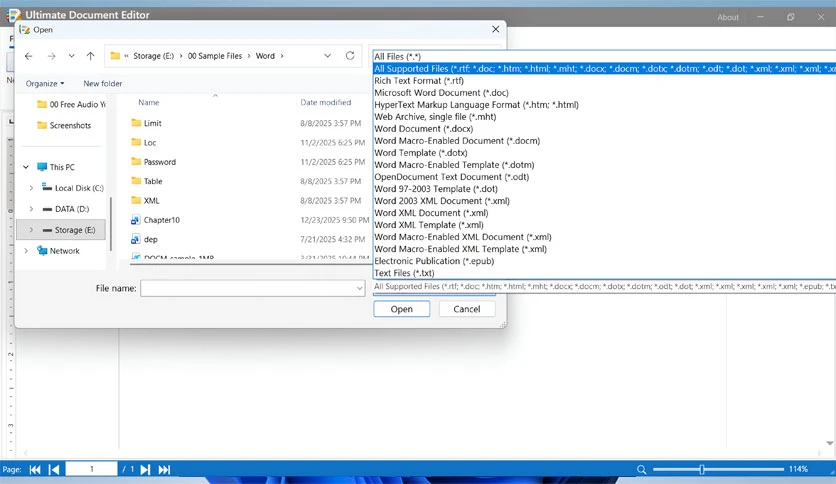Jump to first page in status bar
The image size is (836, 484).
coord(35,470)
